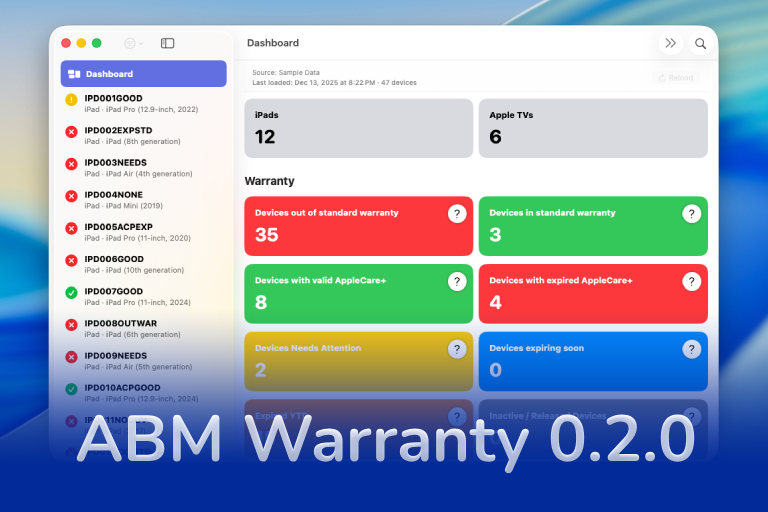Click red X status icon beside IPD006GOOD

pos(72,261)
